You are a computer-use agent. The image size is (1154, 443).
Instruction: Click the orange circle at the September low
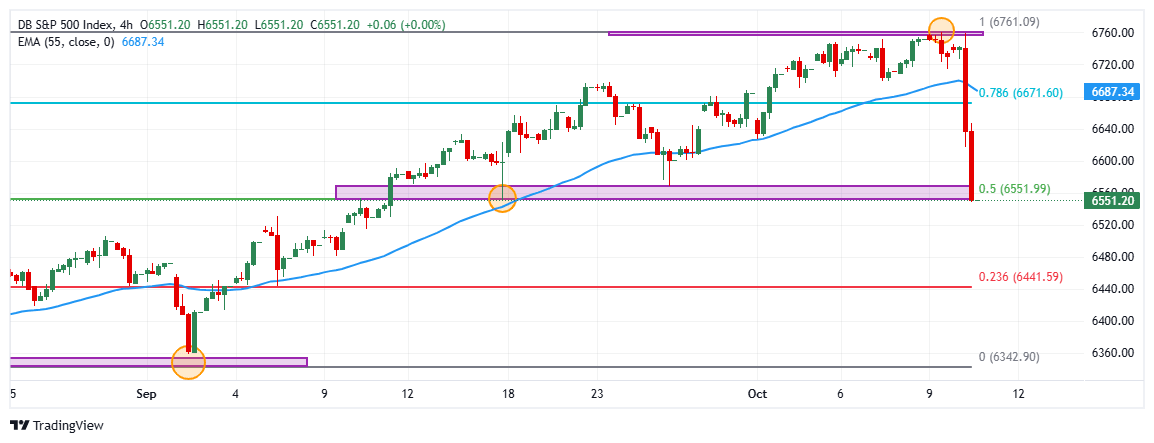click(x=188, y=362)
